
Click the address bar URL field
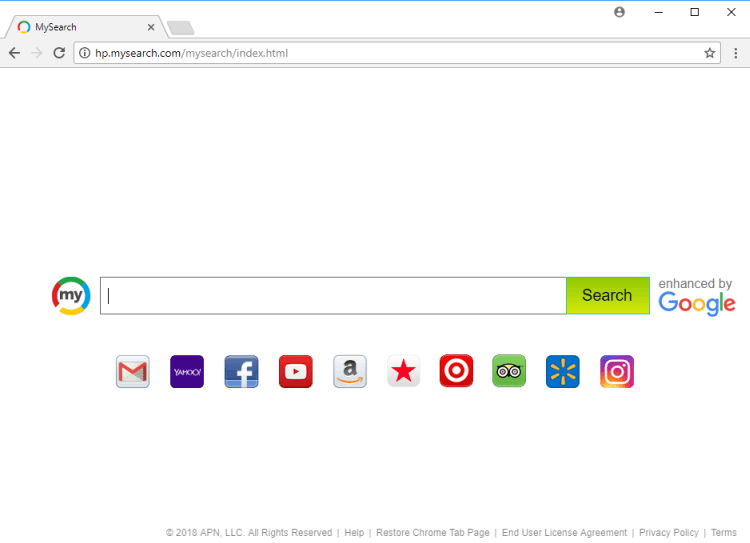[x=397, y=53]
